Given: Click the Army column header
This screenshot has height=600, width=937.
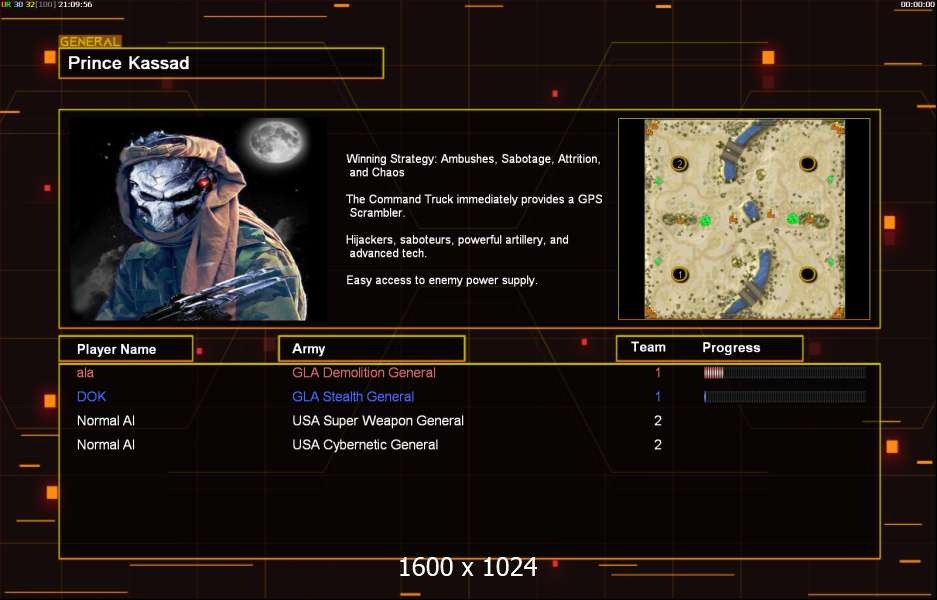Looking at the screenshot, I should (x=371, y=348).
